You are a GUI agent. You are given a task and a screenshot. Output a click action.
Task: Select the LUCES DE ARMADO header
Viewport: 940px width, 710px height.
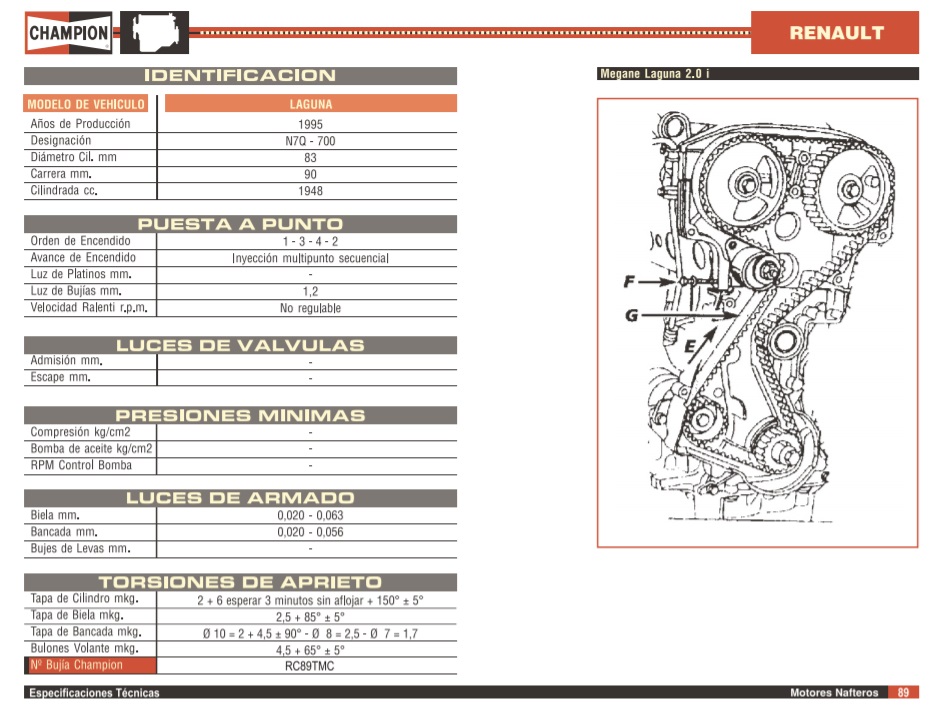[x=240, y=498]
